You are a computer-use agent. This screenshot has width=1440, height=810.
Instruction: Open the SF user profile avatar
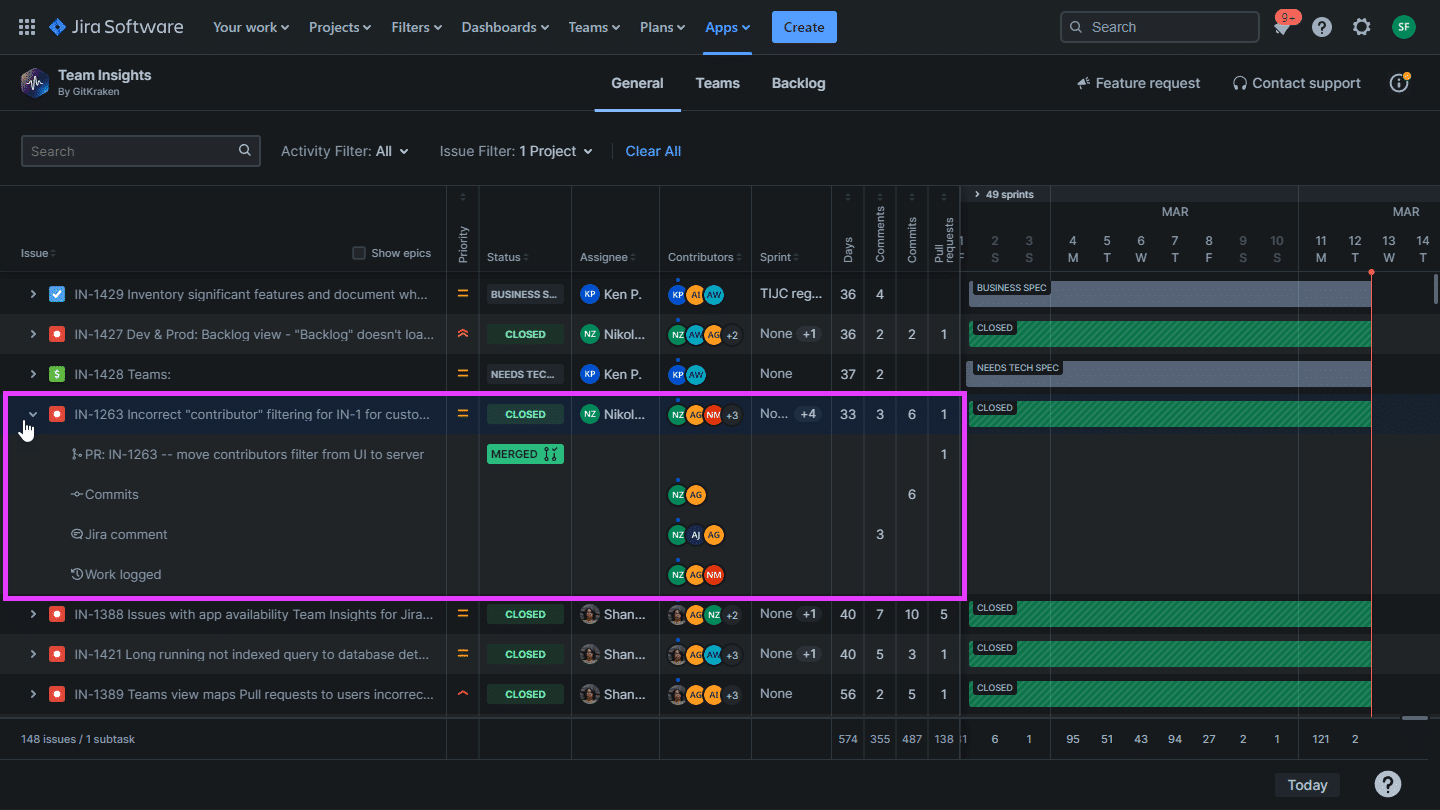[1404, 27]
